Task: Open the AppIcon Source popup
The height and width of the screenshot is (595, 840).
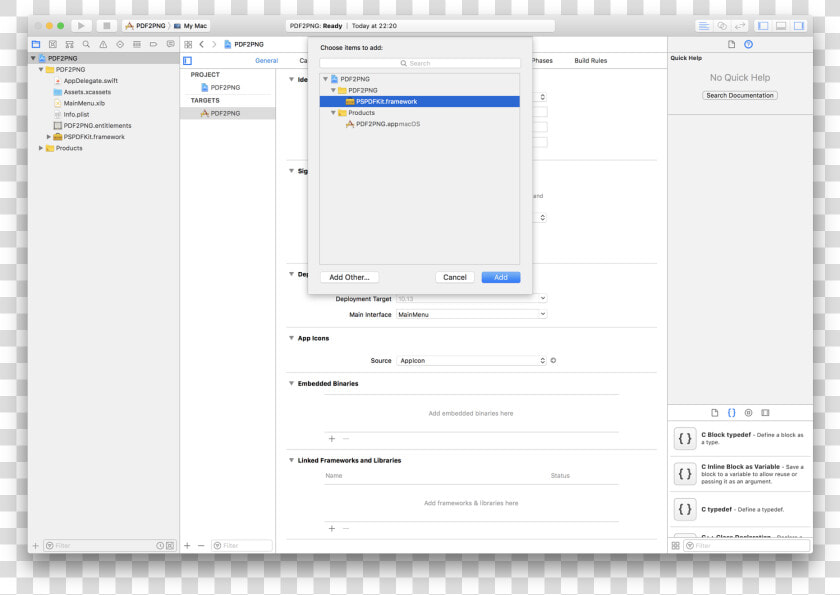Action: pyautogui.click(x=471, y=360)
